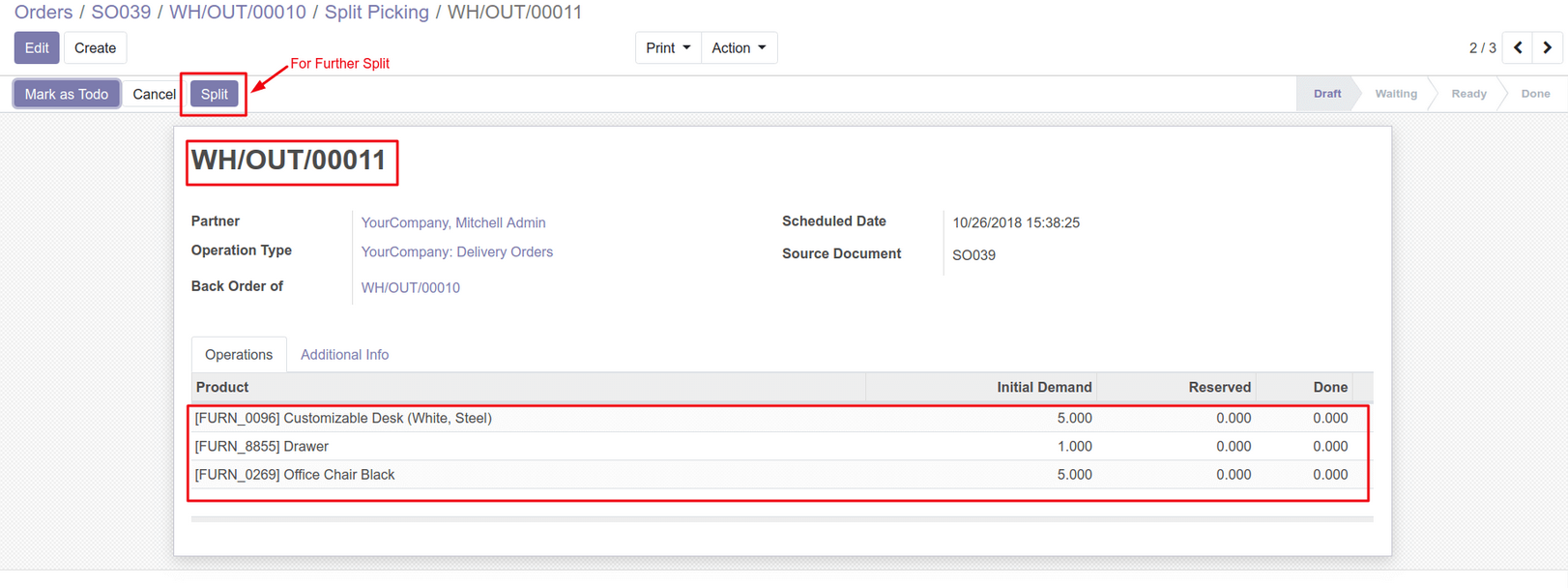Go to SO039 breadcrumb
Screen dimensions: 1568x588
(121, 13)
